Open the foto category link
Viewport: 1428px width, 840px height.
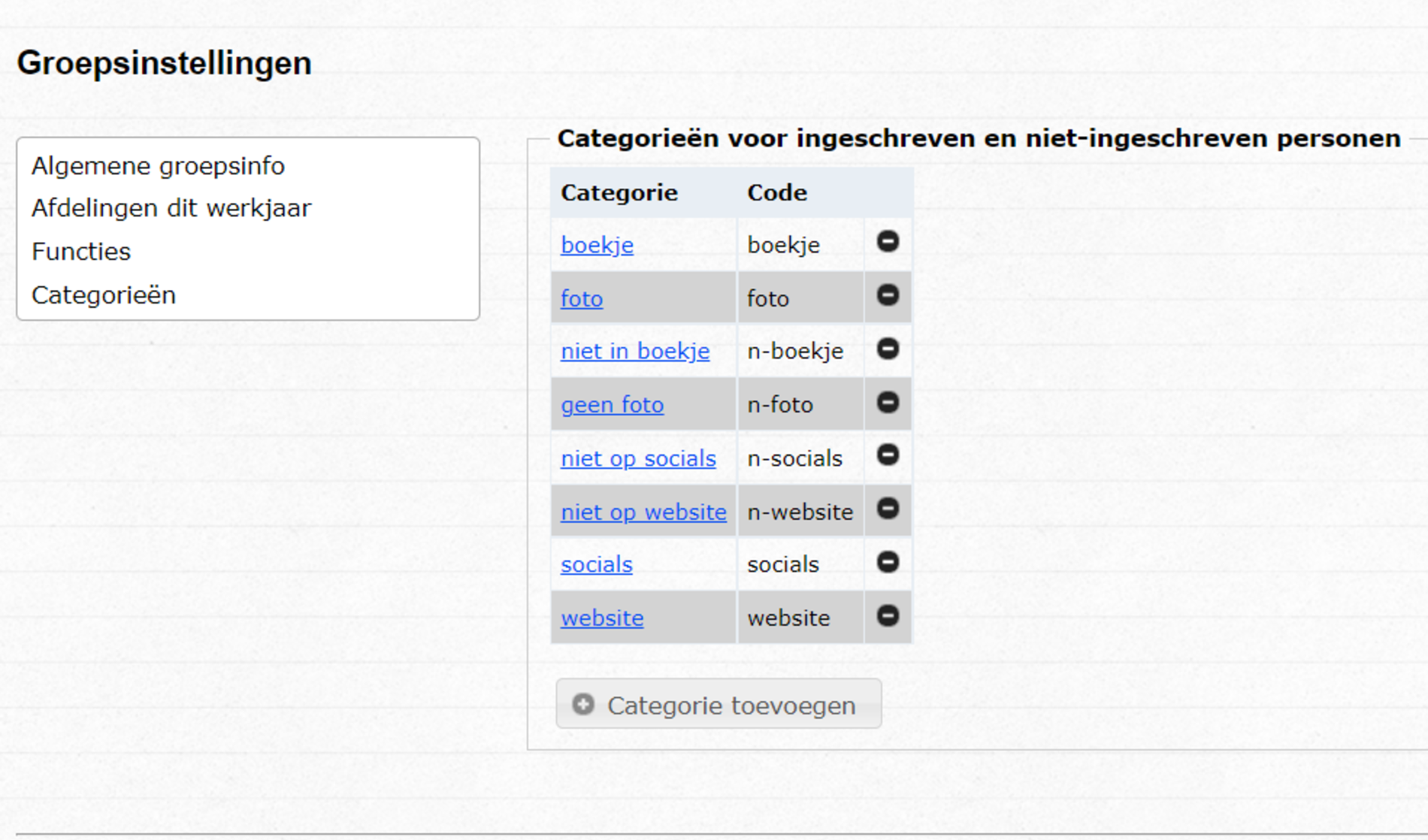582,299
